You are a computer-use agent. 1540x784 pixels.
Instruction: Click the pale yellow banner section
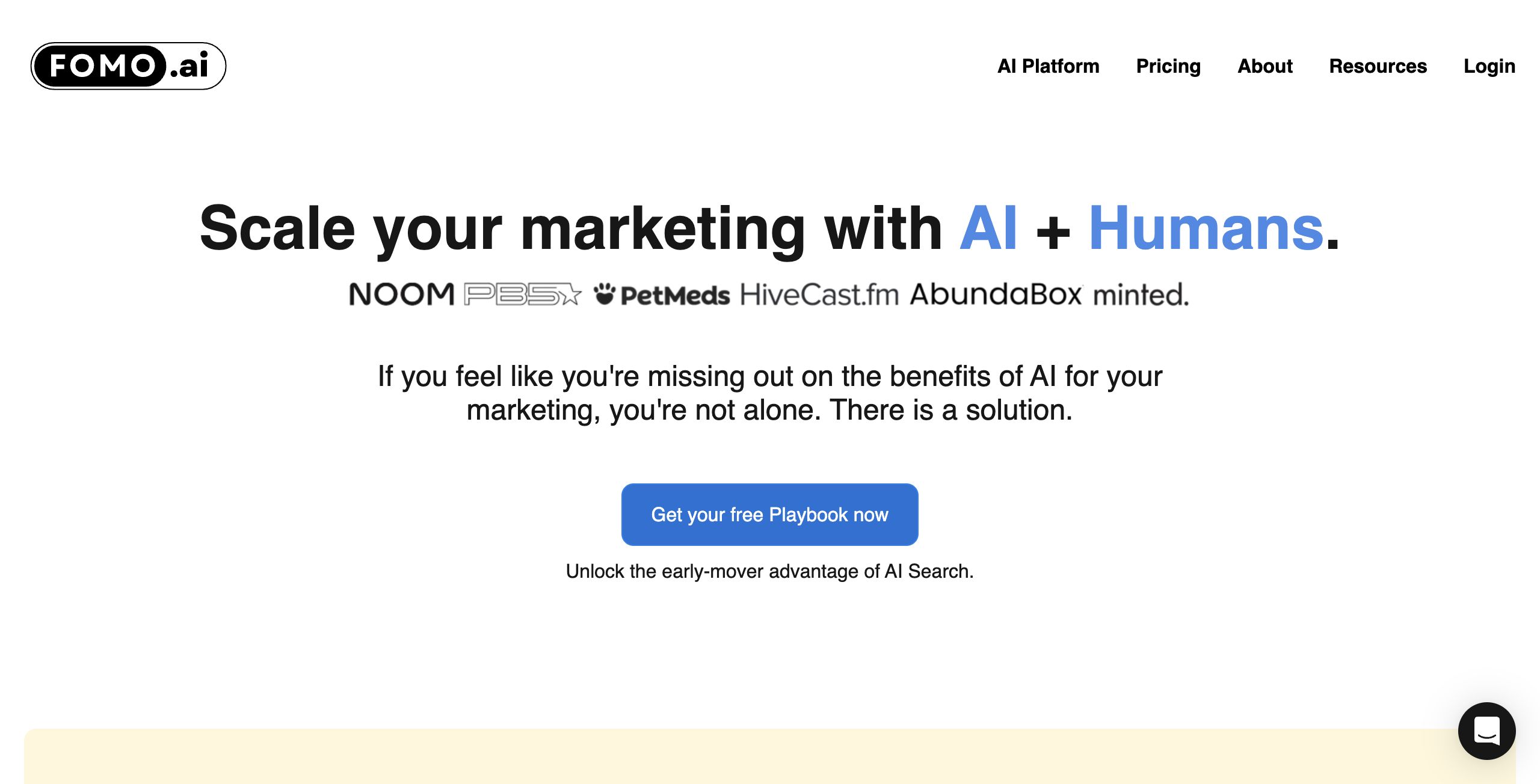(x=769, y=756)
